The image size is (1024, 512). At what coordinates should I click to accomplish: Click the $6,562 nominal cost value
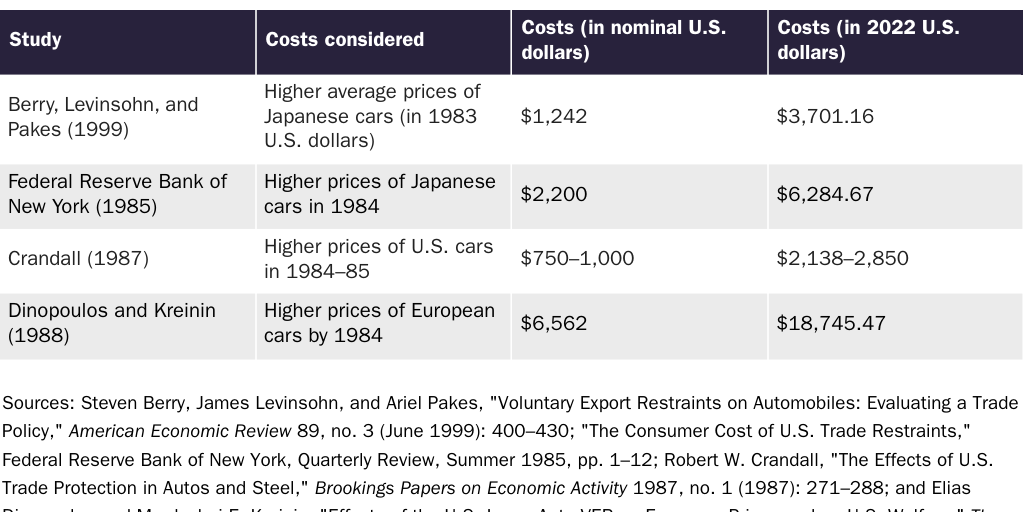click(554, 323)
